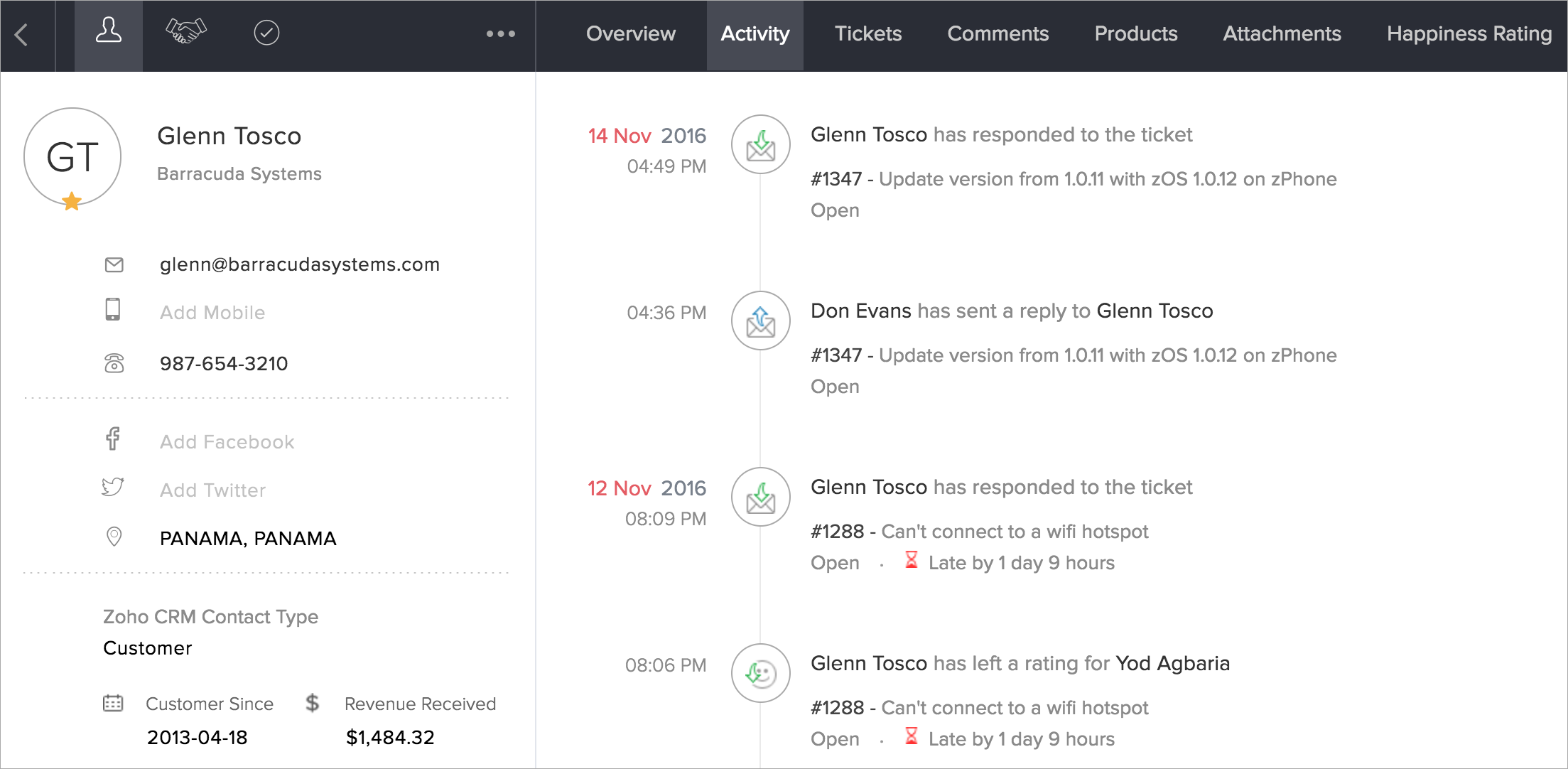Open the Attachments tab

[x=1282, y=33]
